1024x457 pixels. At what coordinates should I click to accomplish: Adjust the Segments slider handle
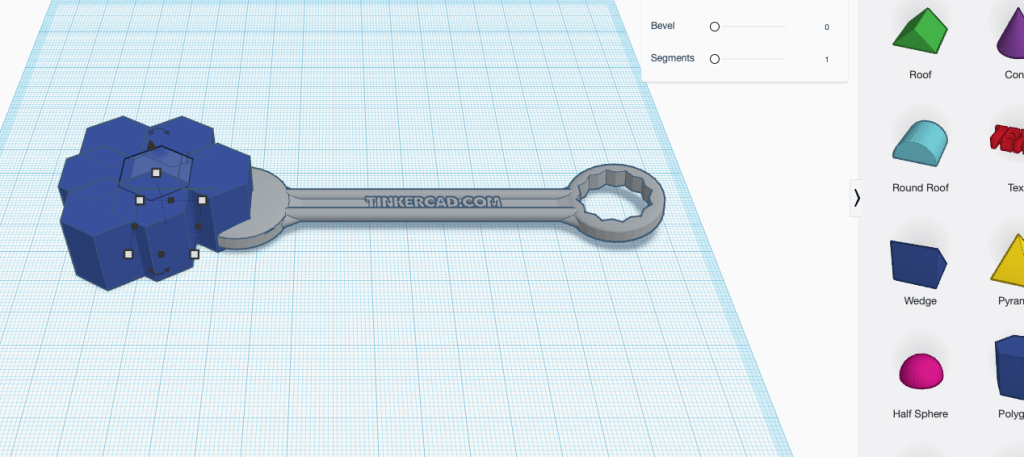click(714, 59)
